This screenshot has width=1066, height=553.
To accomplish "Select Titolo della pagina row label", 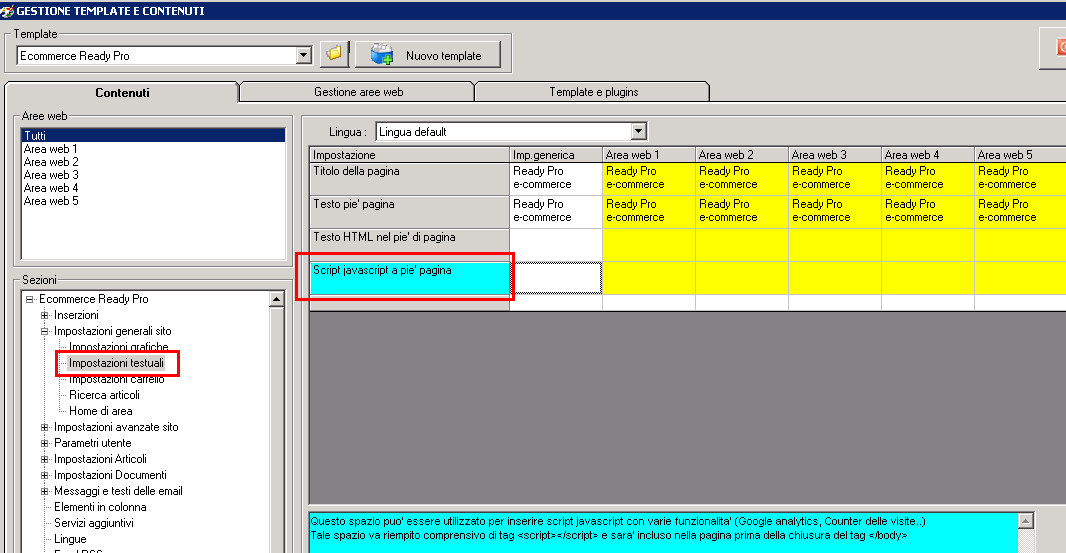I will coord(409,179).
